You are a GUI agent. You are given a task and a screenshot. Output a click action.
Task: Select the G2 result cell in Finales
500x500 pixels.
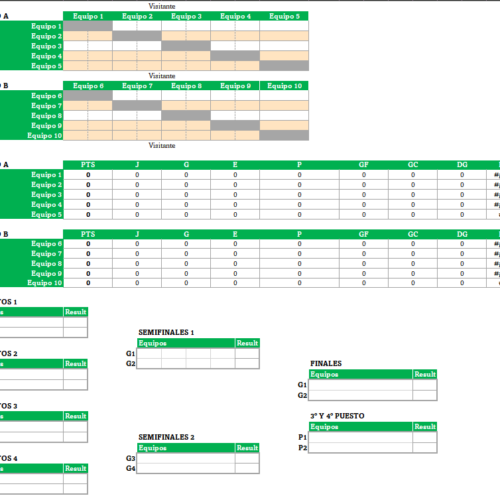(425, 395)
